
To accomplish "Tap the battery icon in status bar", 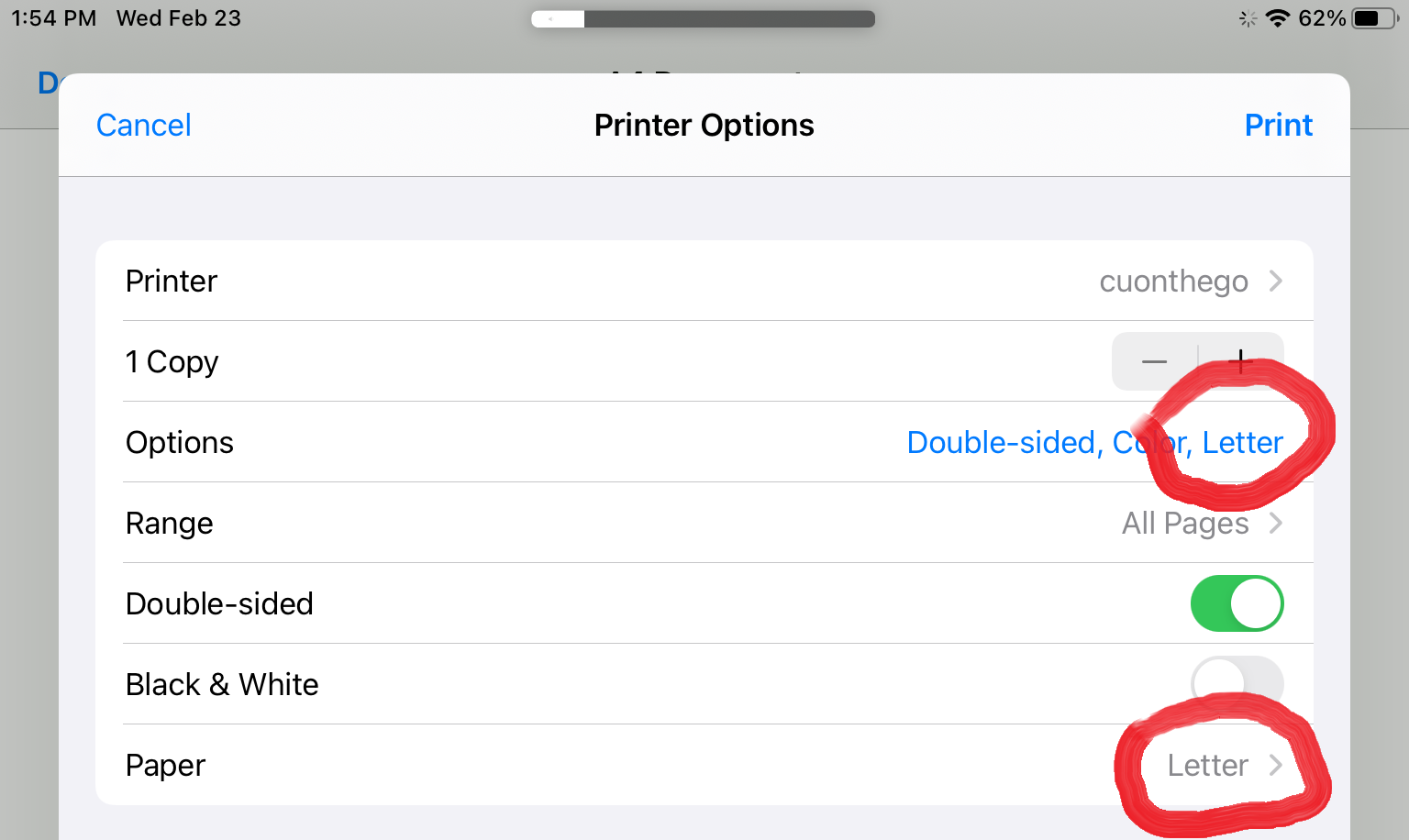I will [x=1374, y=18].
